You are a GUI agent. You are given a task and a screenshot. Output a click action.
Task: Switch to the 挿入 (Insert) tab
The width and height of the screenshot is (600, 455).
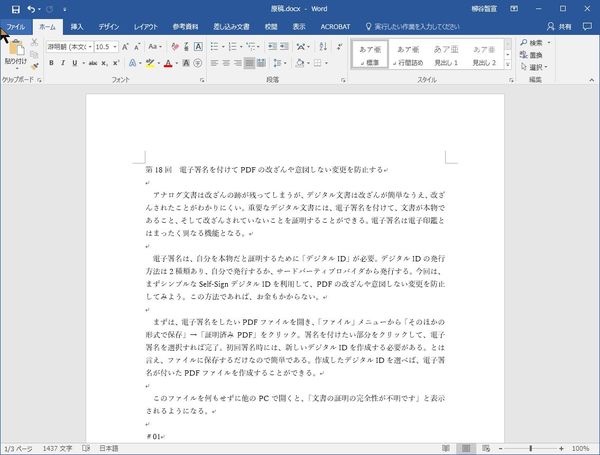pyautogui.click(x=76, y=27)
